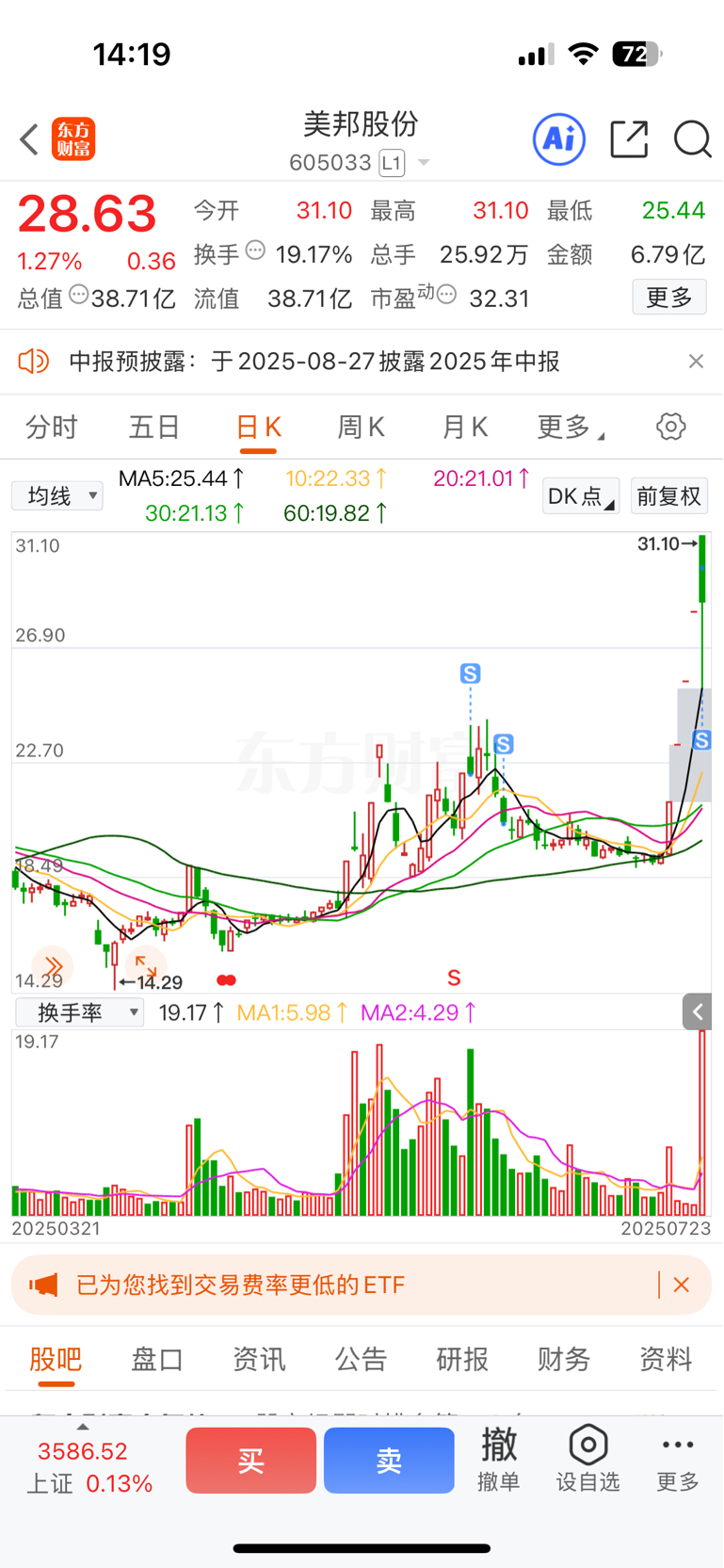Select the 日K chart tab
This screenshot has width=724, height=1568.
click(x=258, y=427)
